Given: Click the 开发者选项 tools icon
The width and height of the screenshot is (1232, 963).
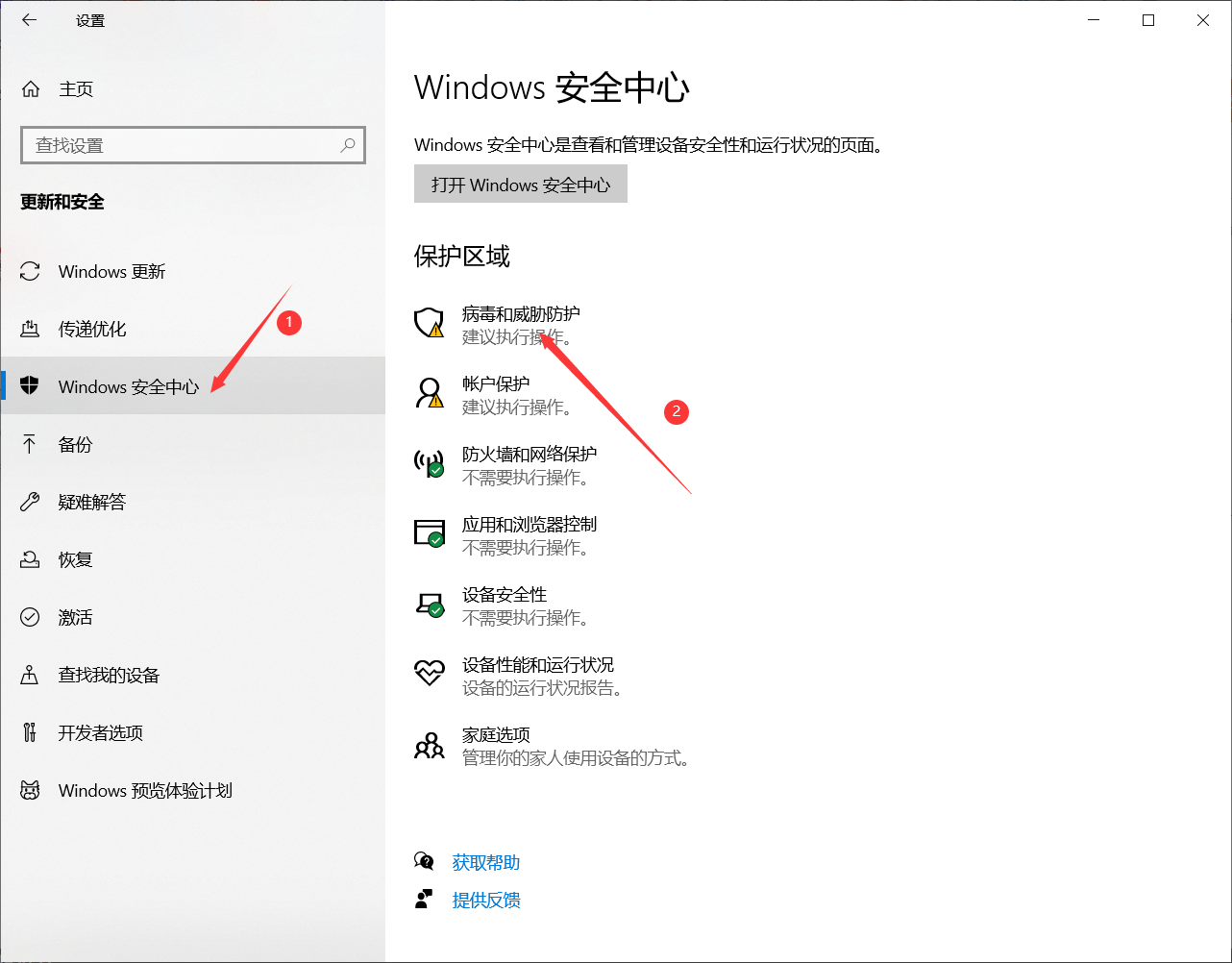Looking at the screenshot, I should pos(30,732).
